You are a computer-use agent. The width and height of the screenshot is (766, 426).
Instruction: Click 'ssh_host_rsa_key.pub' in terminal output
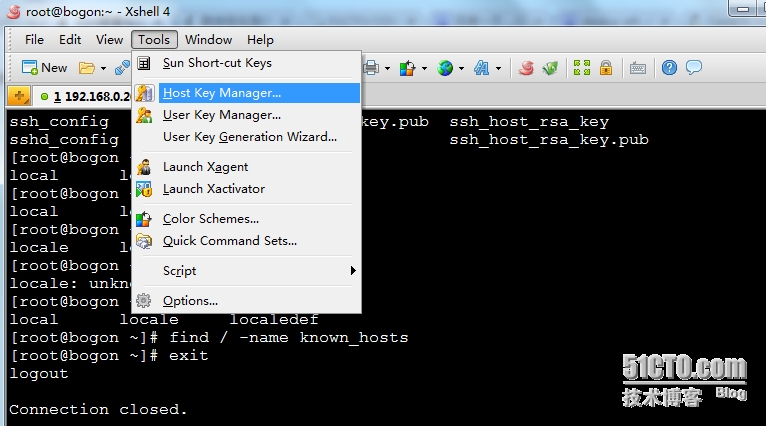pyautogui.click(x=549, y=140)
